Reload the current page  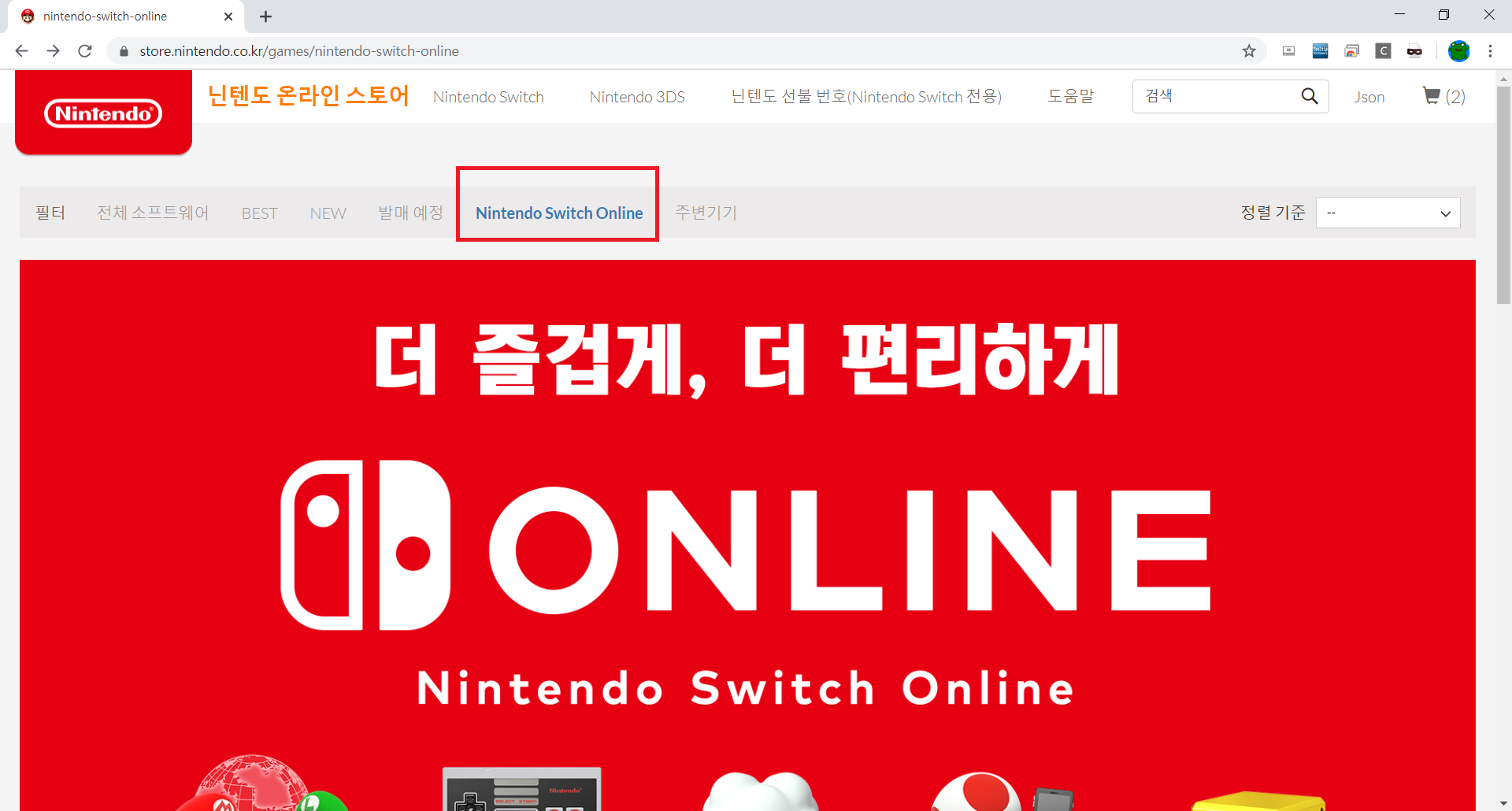pos(85,51)
